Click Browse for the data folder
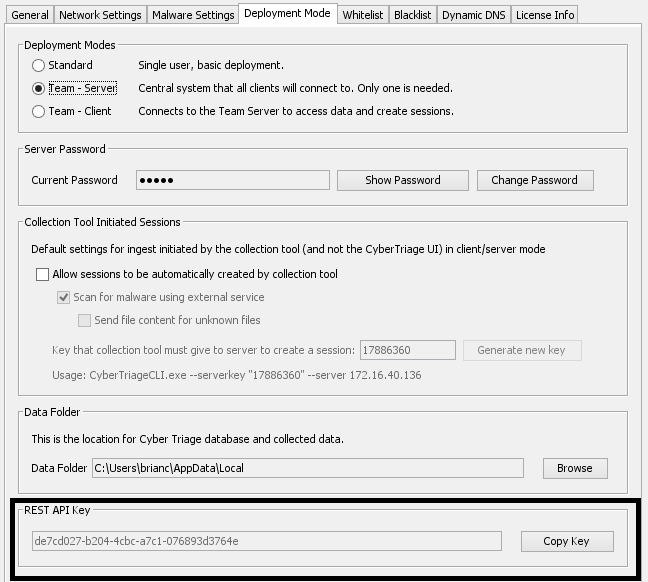 (x=575, y=468)
